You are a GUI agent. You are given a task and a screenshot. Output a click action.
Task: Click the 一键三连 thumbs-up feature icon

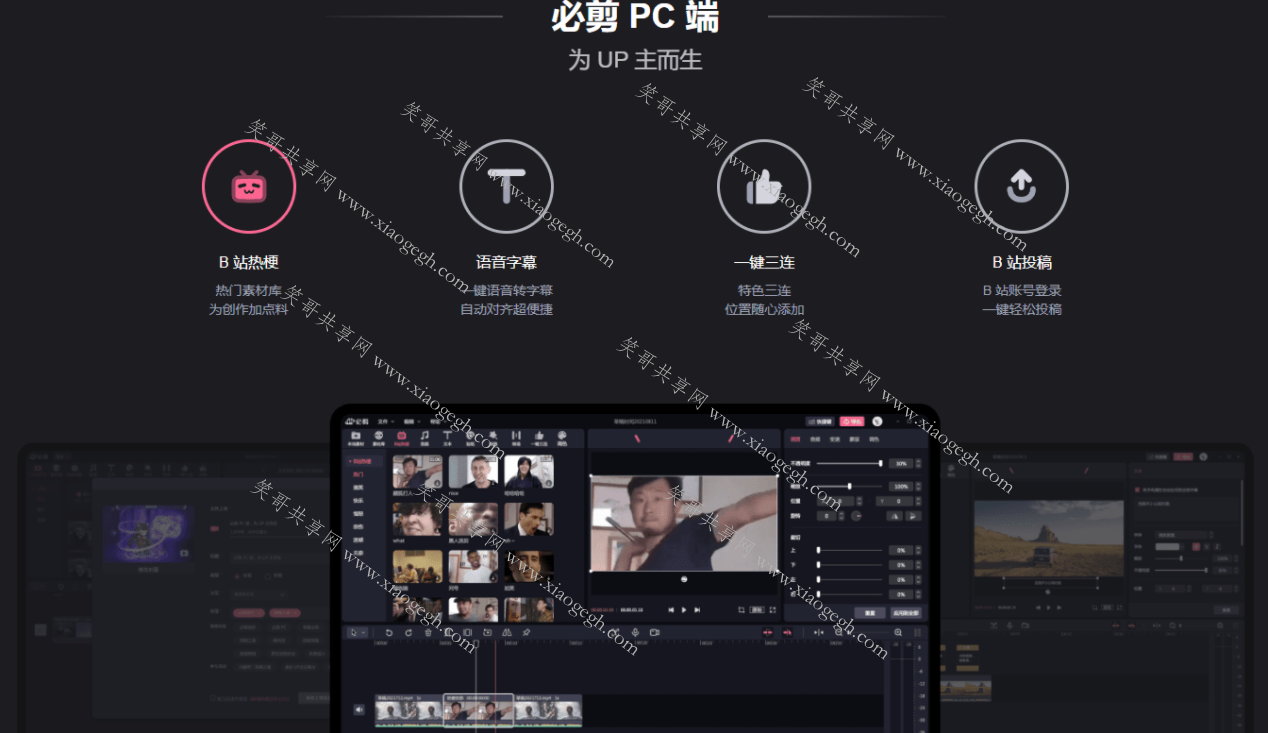pos(764,186)
